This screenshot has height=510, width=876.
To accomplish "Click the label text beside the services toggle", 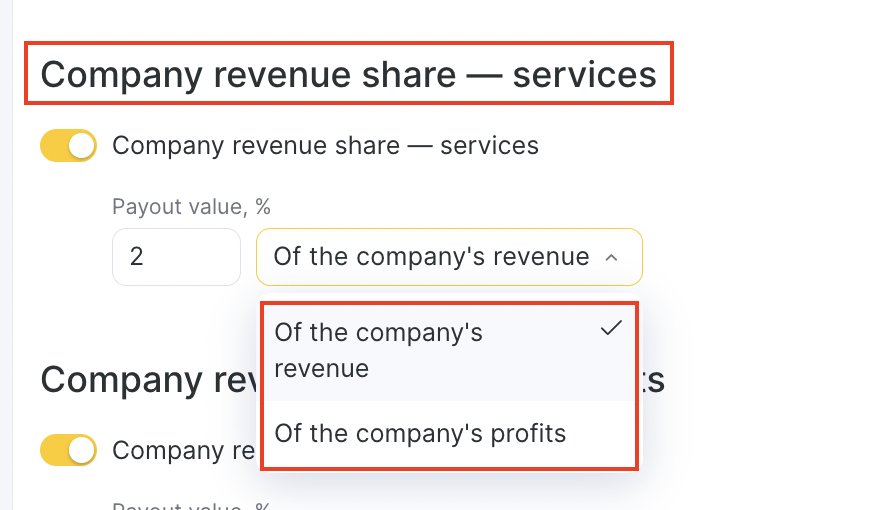I will [x=325, y=146].
